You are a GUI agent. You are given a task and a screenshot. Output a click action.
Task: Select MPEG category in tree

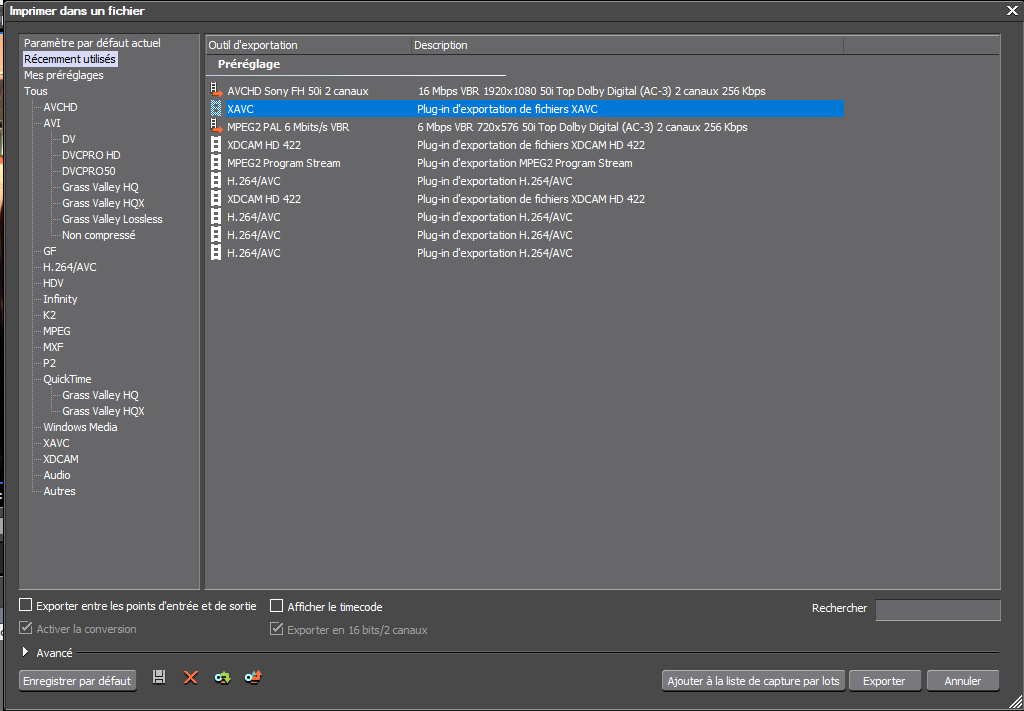pos(56,331)
